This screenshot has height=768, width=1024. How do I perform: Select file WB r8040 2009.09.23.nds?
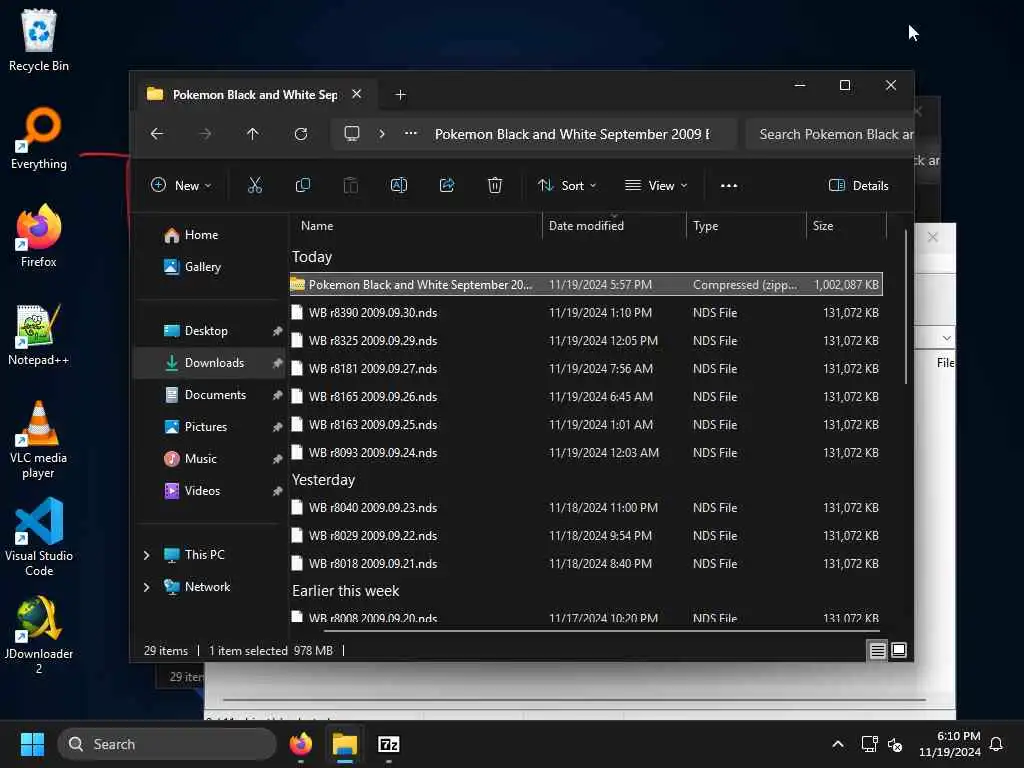tap(586, 508)
